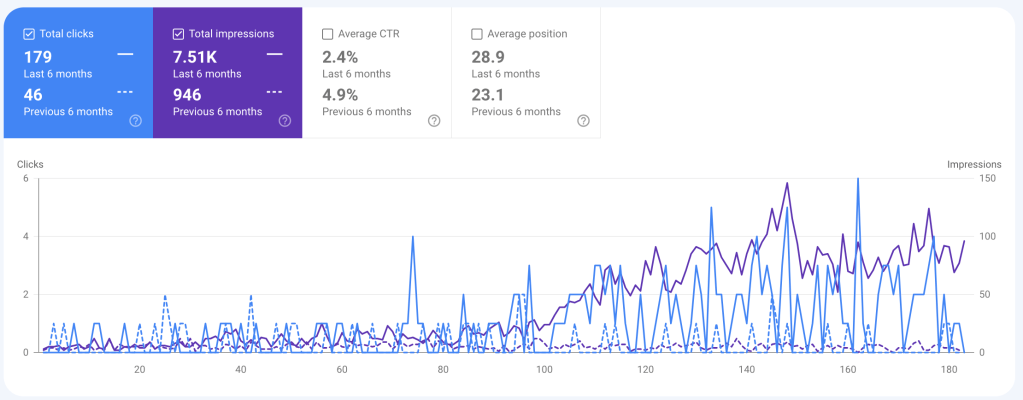Click solid line legend beside 179 clicks
The image size is (1023, 400).
point(125,55)
